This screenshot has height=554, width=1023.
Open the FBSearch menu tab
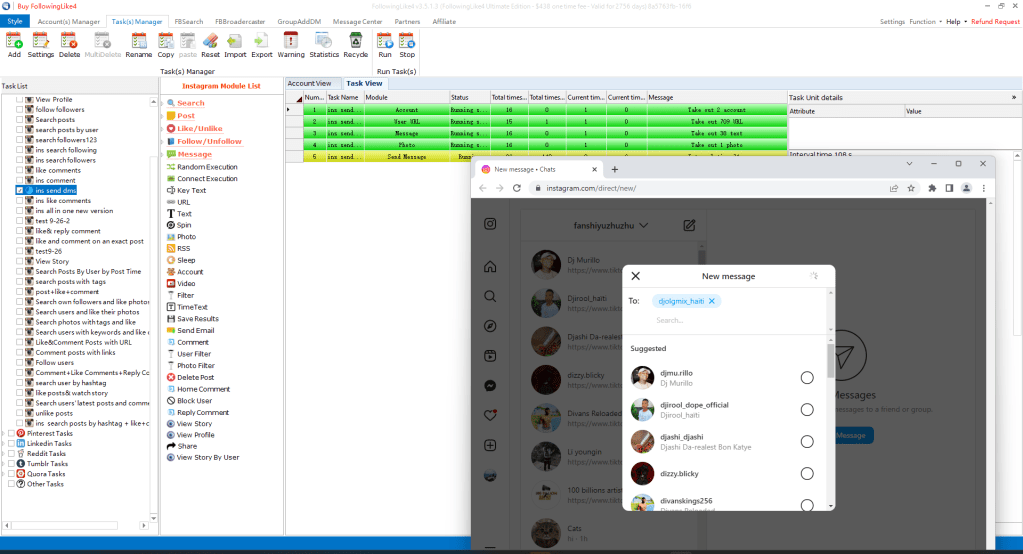(x=188, y=21)
